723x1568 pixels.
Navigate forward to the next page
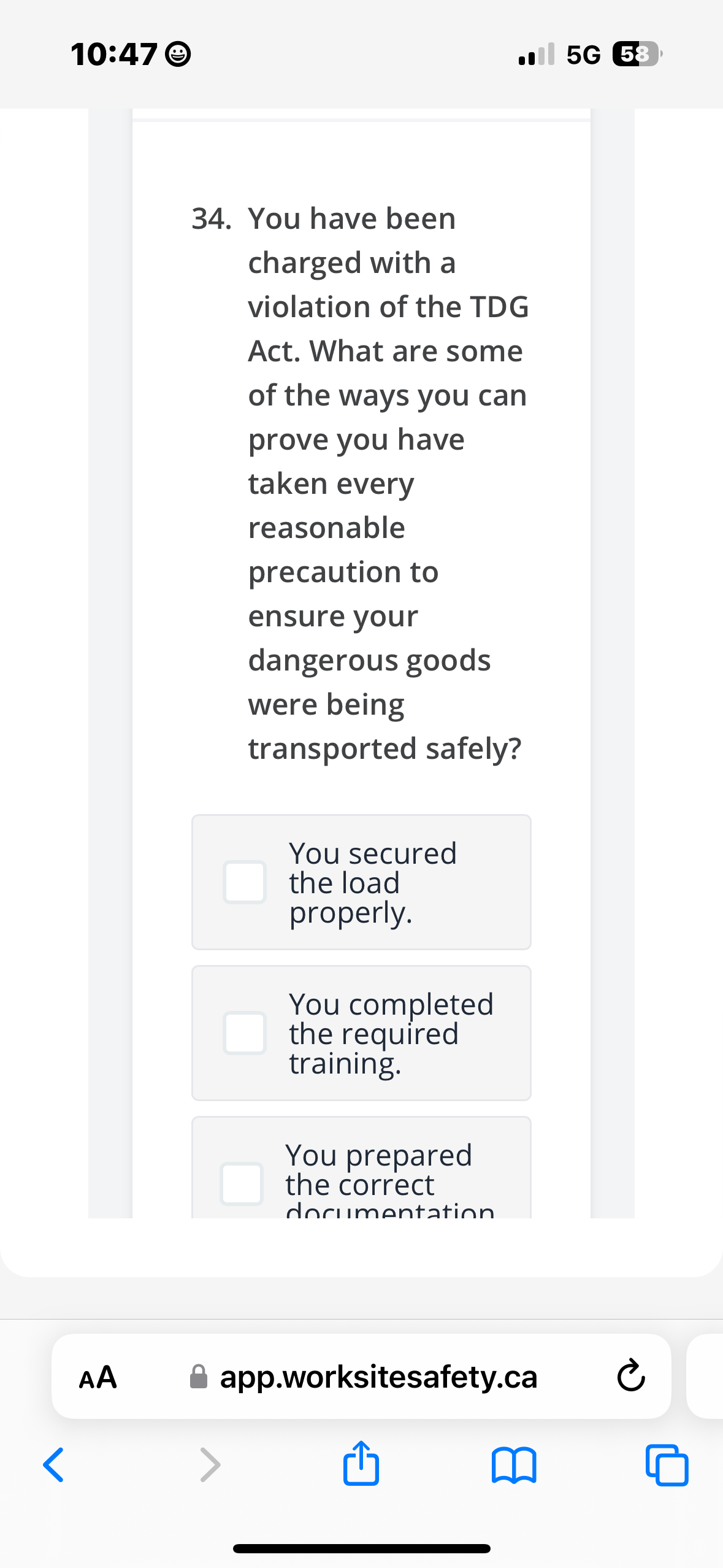(208, 1464)
